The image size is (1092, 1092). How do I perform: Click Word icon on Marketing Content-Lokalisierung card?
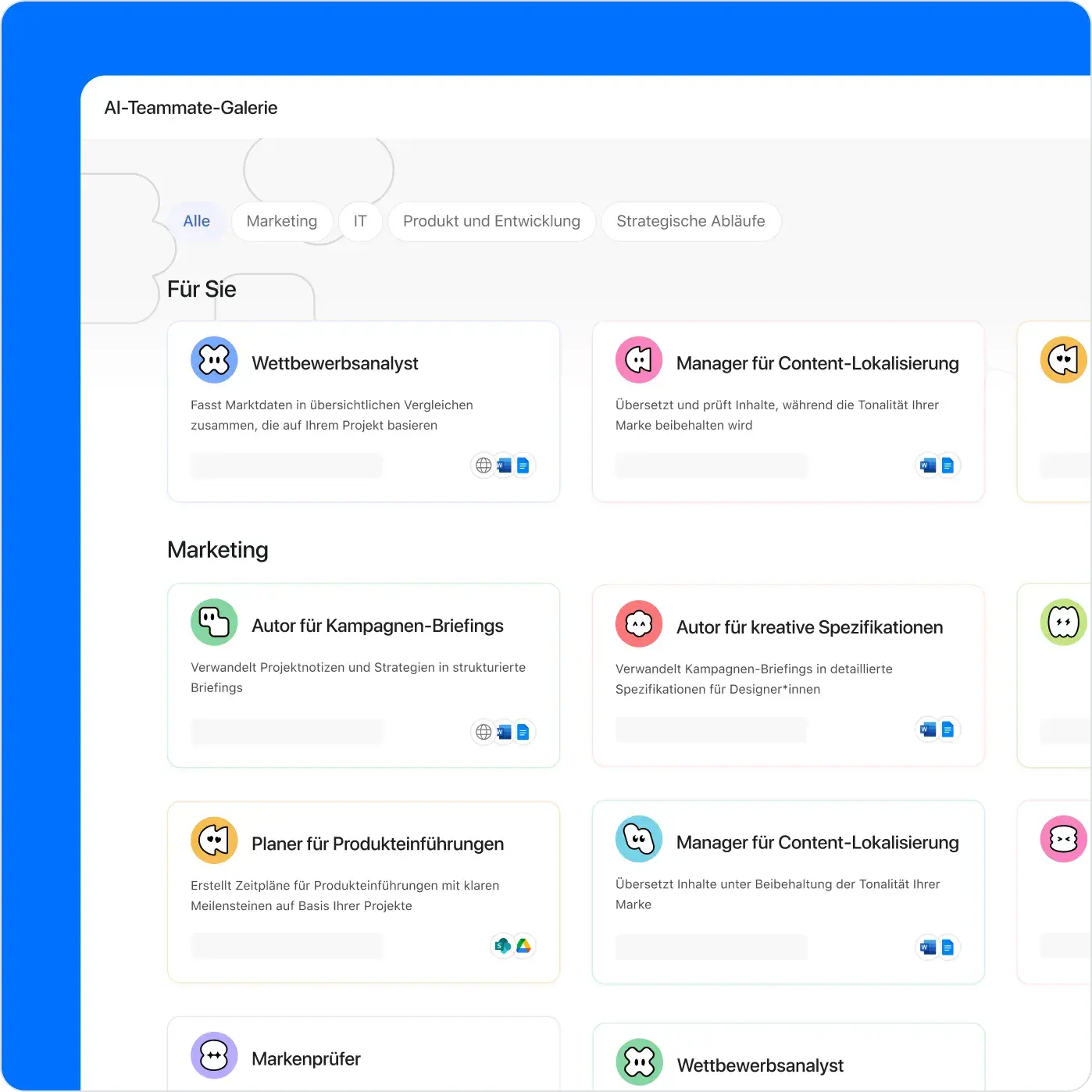928,947
